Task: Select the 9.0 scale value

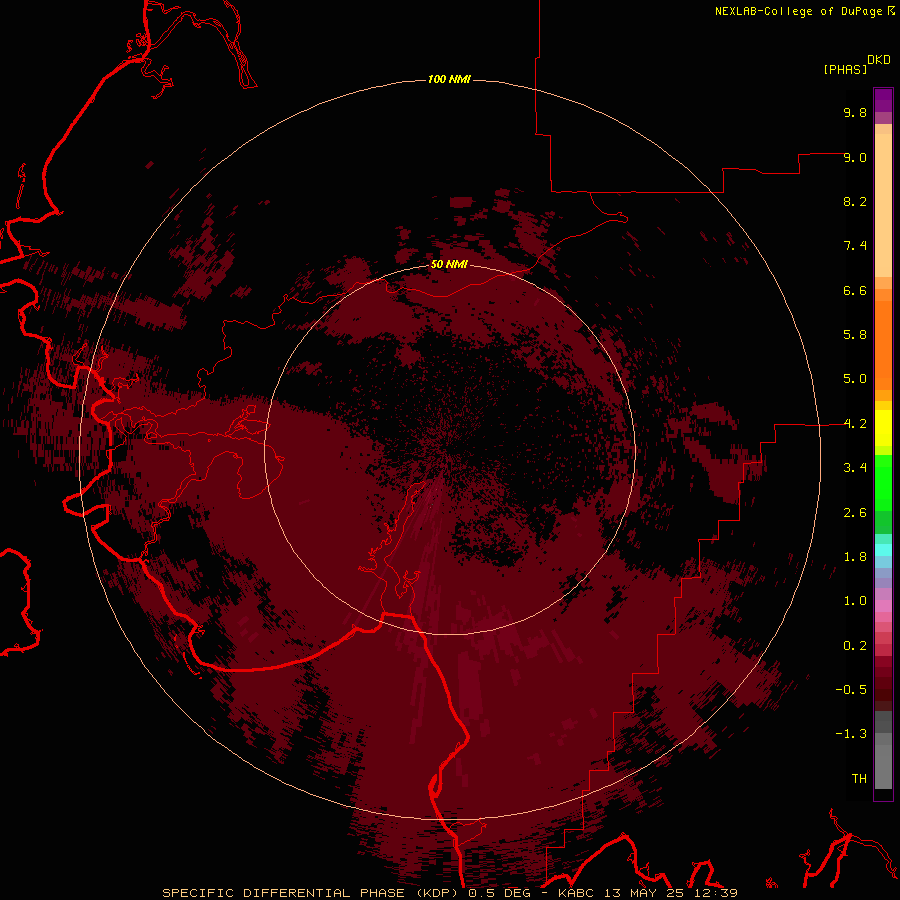Action: coord(855,157)
